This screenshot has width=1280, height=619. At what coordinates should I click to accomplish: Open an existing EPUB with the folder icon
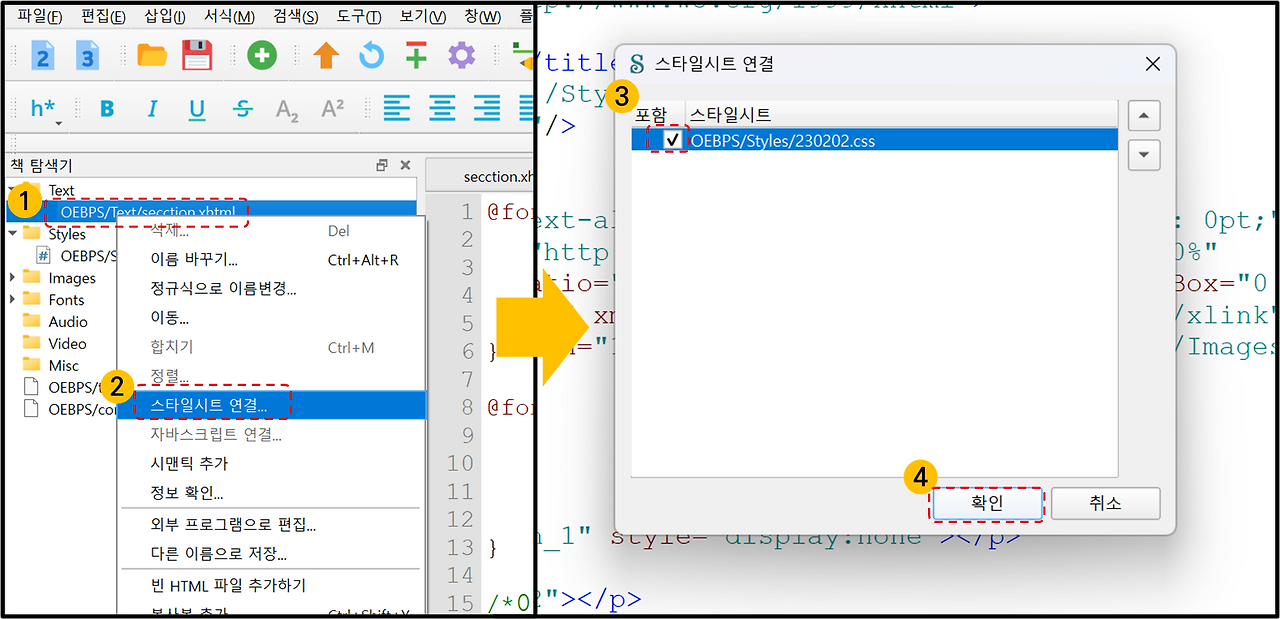click(152, 55)
